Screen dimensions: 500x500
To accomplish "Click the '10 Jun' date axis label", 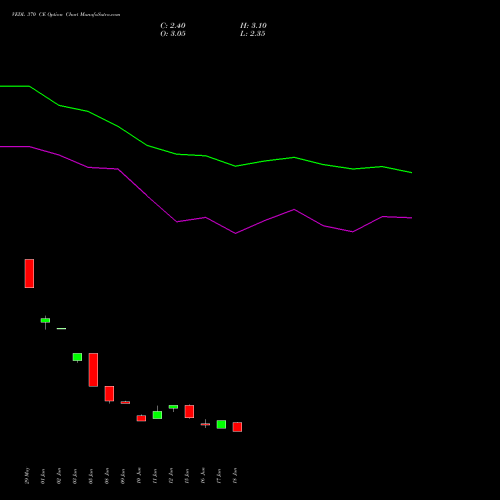I will (x=139, y=476).
